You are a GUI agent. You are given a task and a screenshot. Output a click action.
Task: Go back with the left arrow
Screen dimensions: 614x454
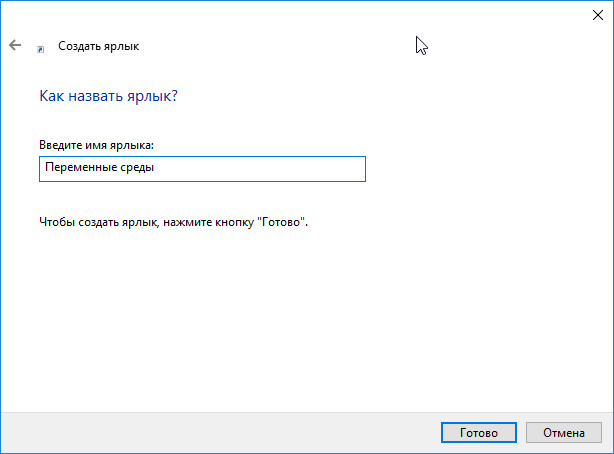pyautogui.click(x=15, y=45)
